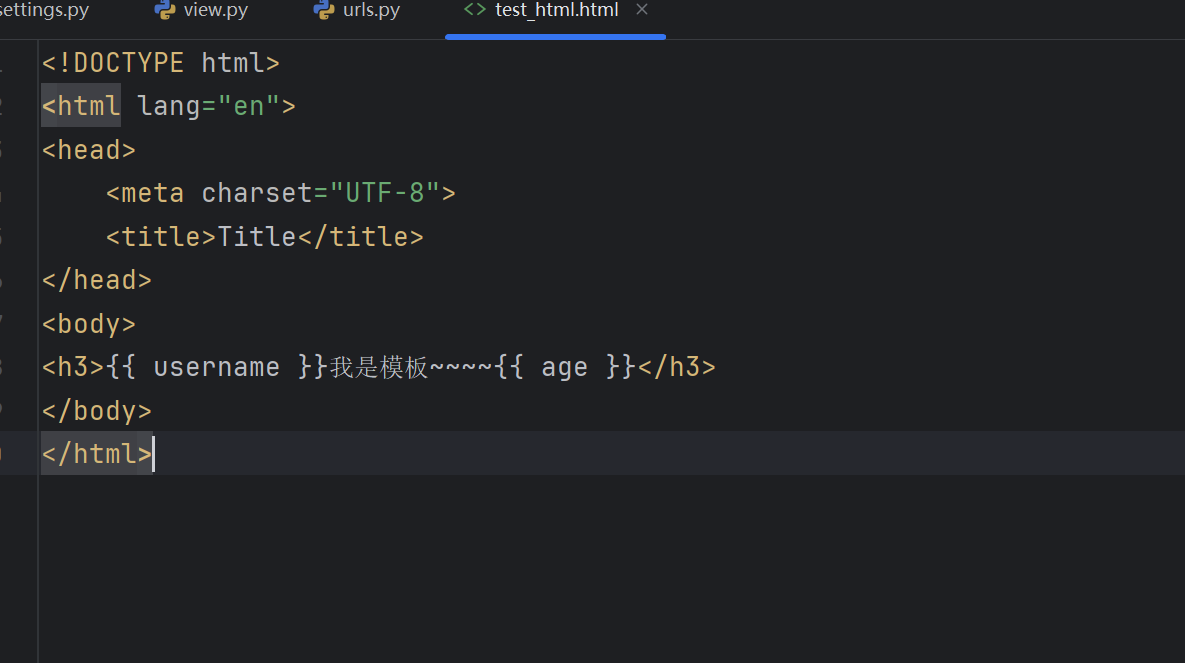Click the closing body tag

(x=96, y=411)
